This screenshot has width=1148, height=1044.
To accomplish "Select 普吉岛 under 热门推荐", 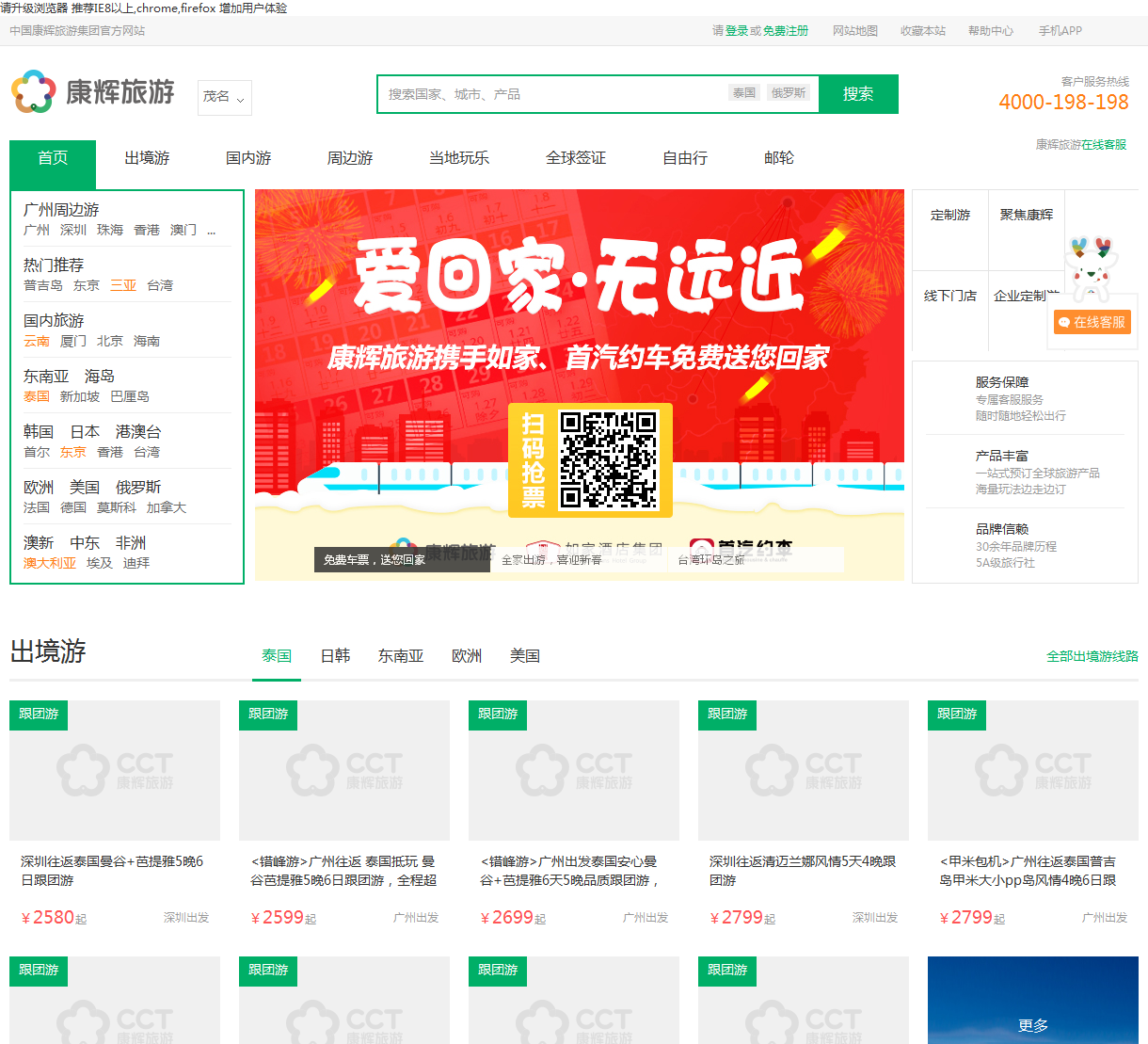I will click(x=43, y=285).
